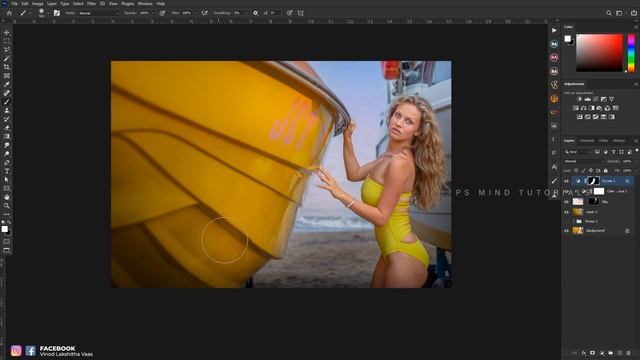Select the Clone Stamp tool
The image size is (640, 360).
coord(7,110)
